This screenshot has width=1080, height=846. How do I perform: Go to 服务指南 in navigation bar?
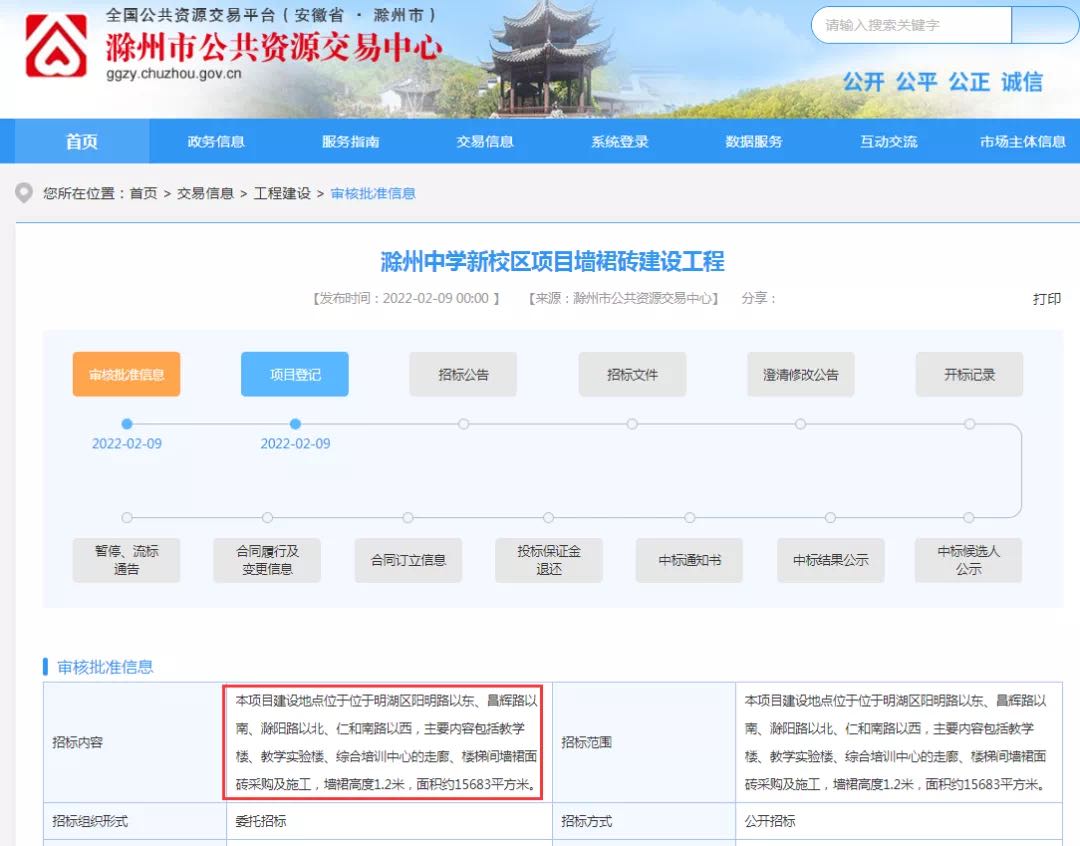350,142
